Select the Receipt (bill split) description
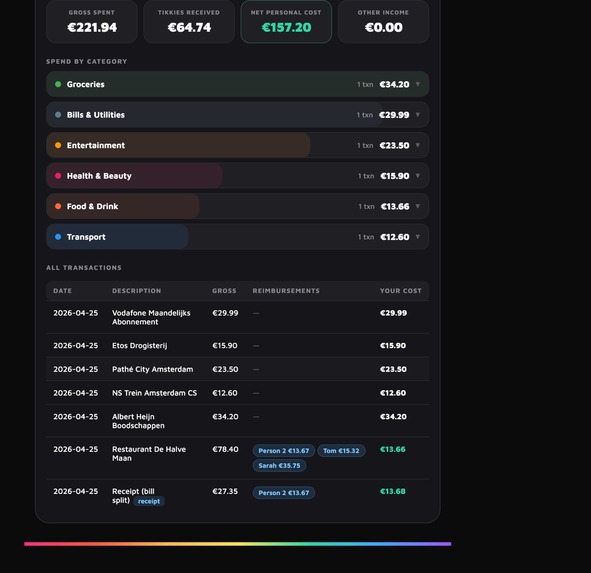The image size is (591, 573). coord(133,496)
